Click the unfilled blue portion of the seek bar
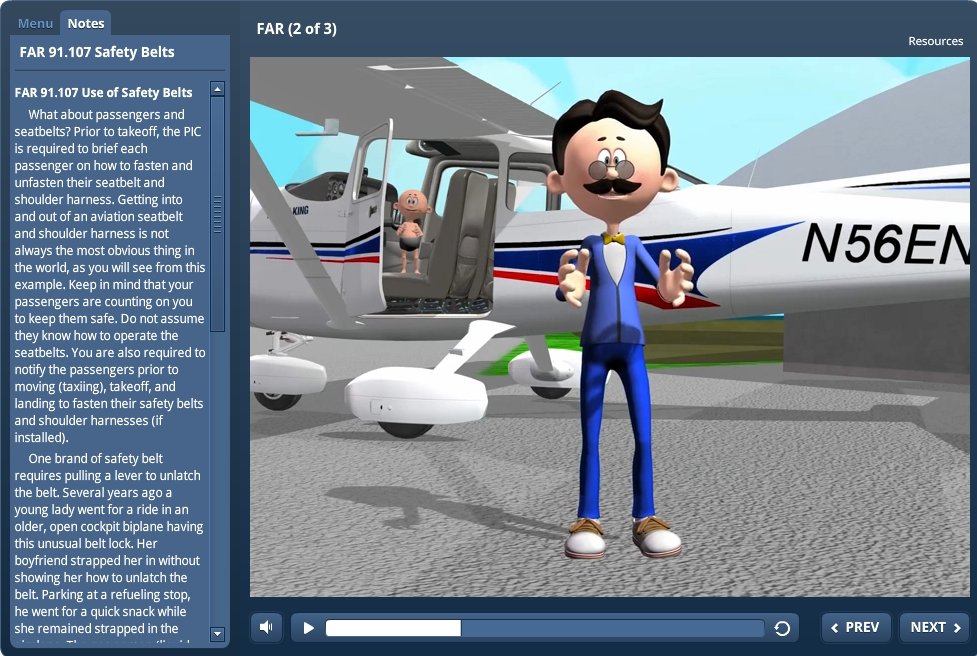The image size is (977, 656). click(x=610, y=628)
